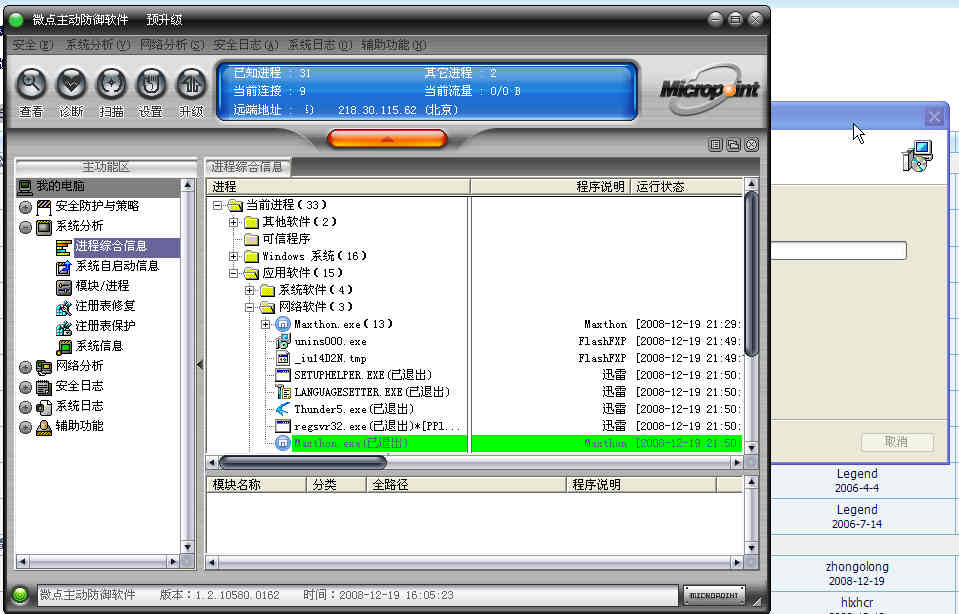Click the _iu14D2N.tmp process icon
The height and width of the screenshot is (614, 959).
283,358
